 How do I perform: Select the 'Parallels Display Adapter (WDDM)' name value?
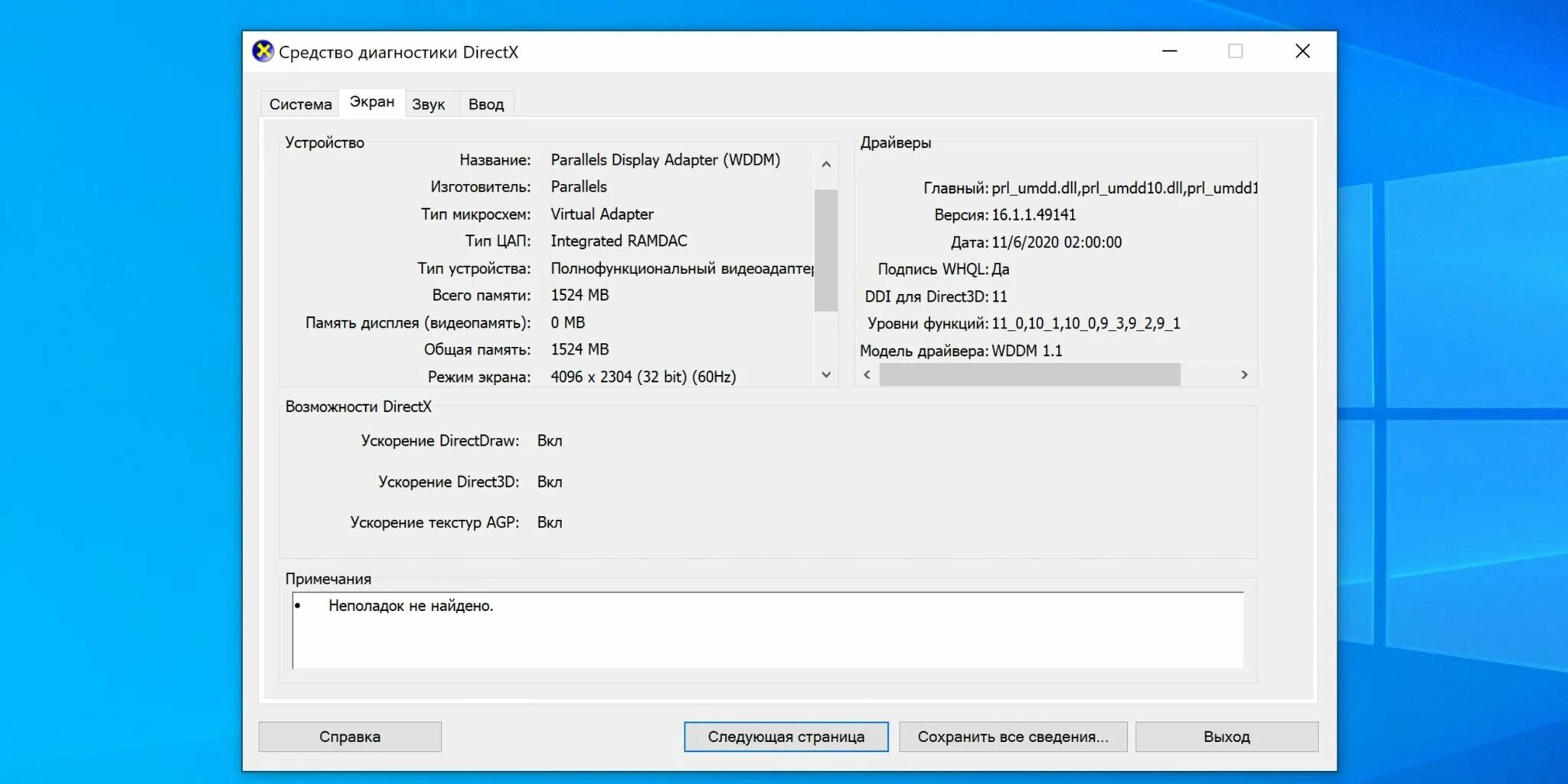point(665,160)
